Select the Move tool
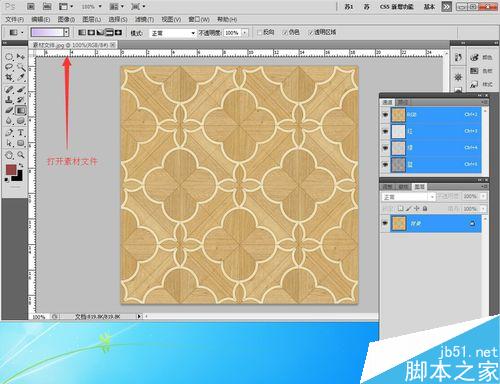Image resolution: width=500 pixels, height=384 pixels. (x=21, y=57)
